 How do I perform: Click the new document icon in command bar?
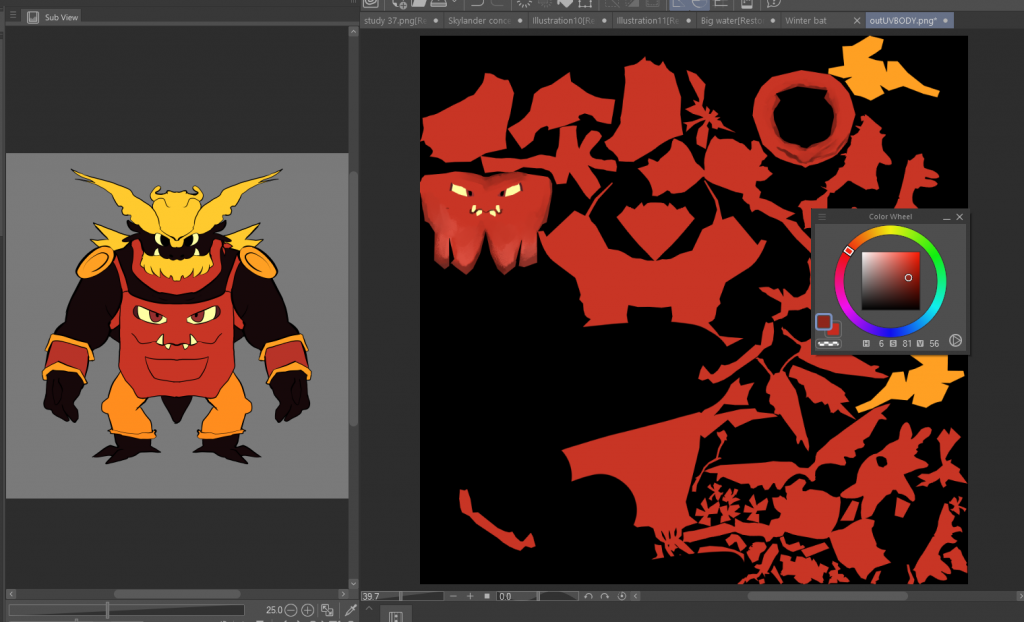[x=398, y=4]
